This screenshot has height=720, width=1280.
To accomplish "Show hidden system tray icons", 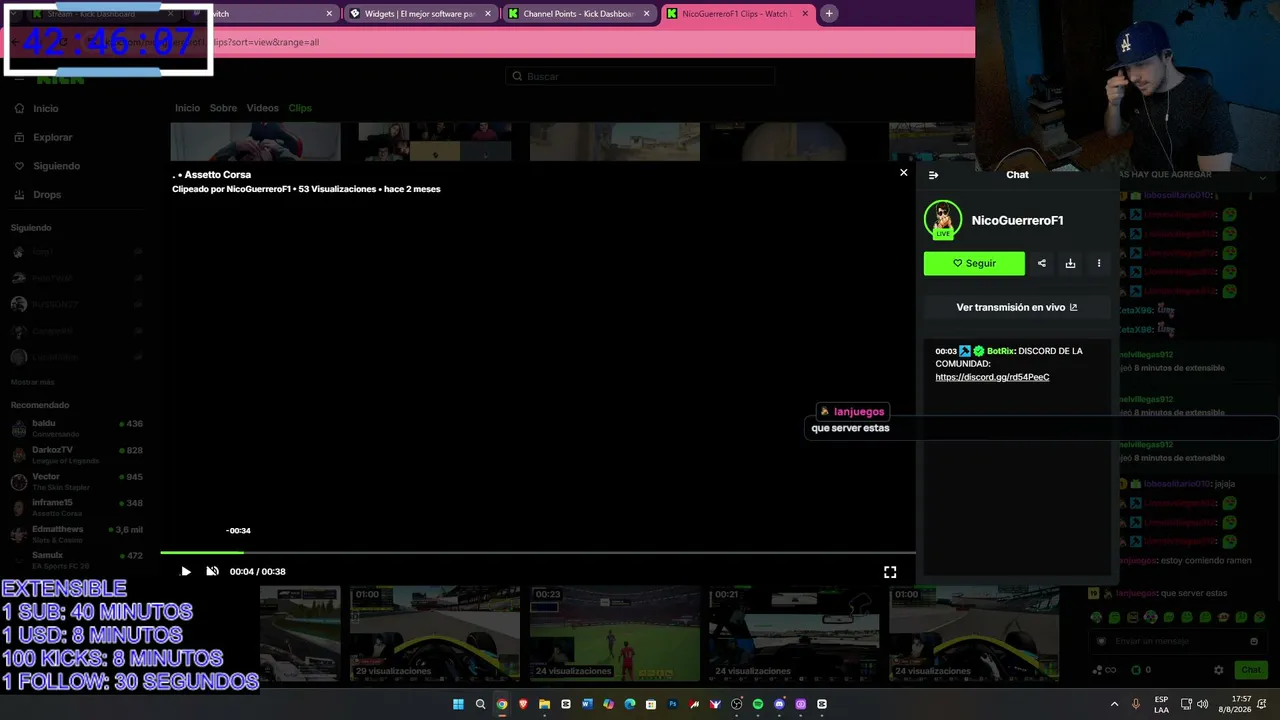I will point(1114,704).
